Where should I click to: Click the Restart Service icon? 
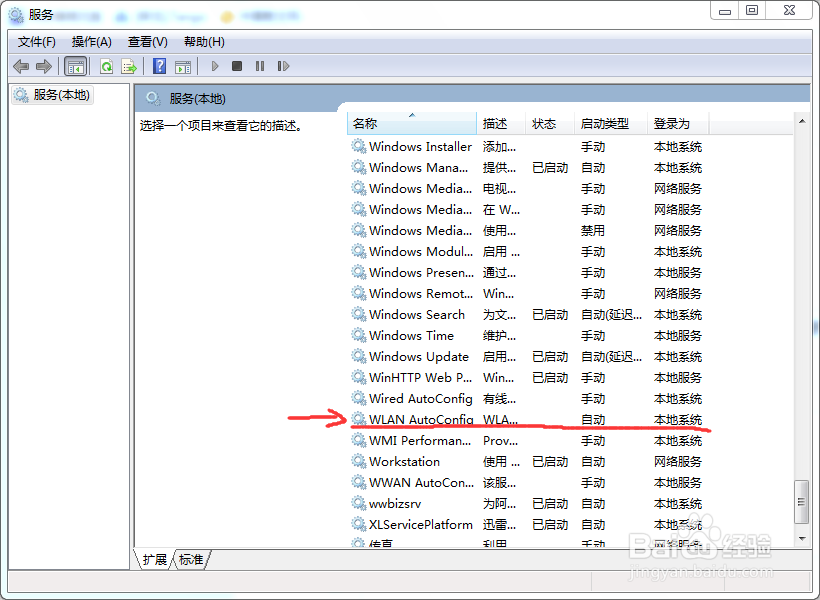pyautogui.click(x=283, y=66)
